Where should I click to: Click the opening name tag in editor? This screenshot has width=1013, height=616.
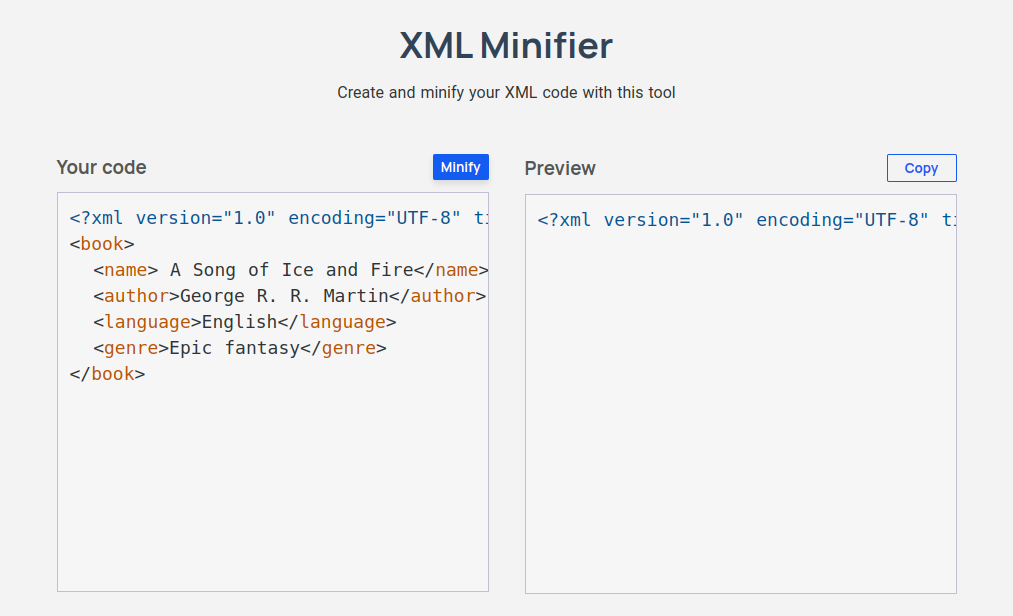[126, 270]
